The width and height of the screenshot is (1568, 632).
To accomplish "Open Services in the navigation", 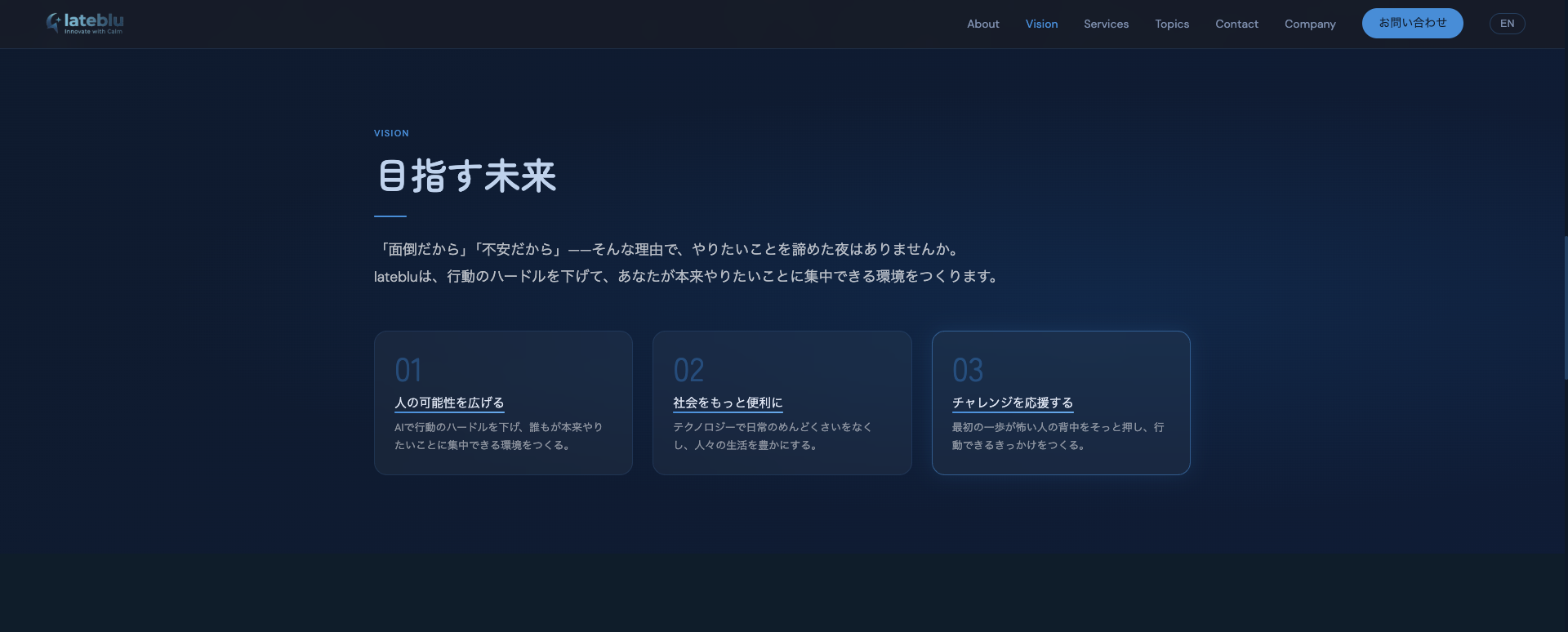I will [x=1106, y=24].
